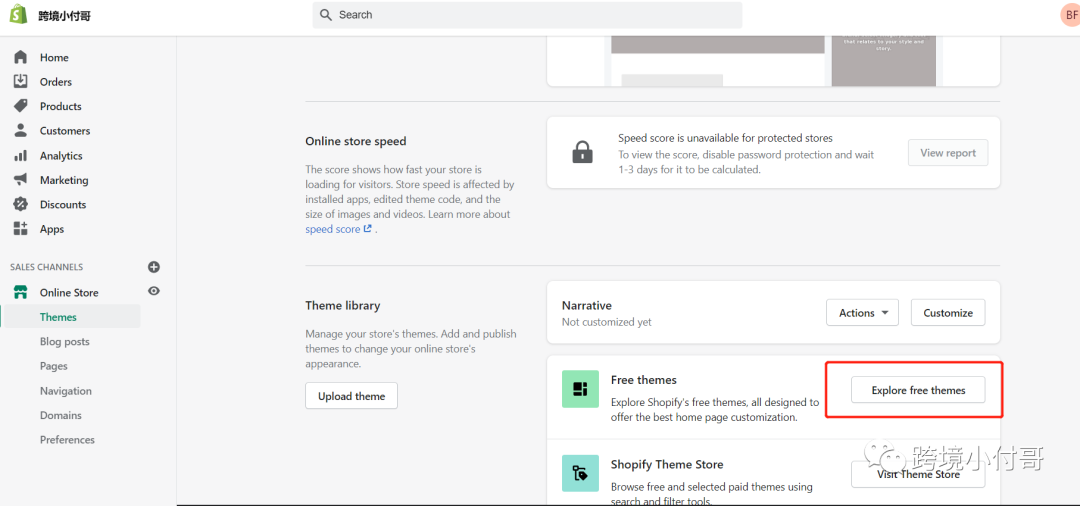This screenshot has width=1080, height=506.
Task: Click the Upload theme button
Action: [351, 396]
